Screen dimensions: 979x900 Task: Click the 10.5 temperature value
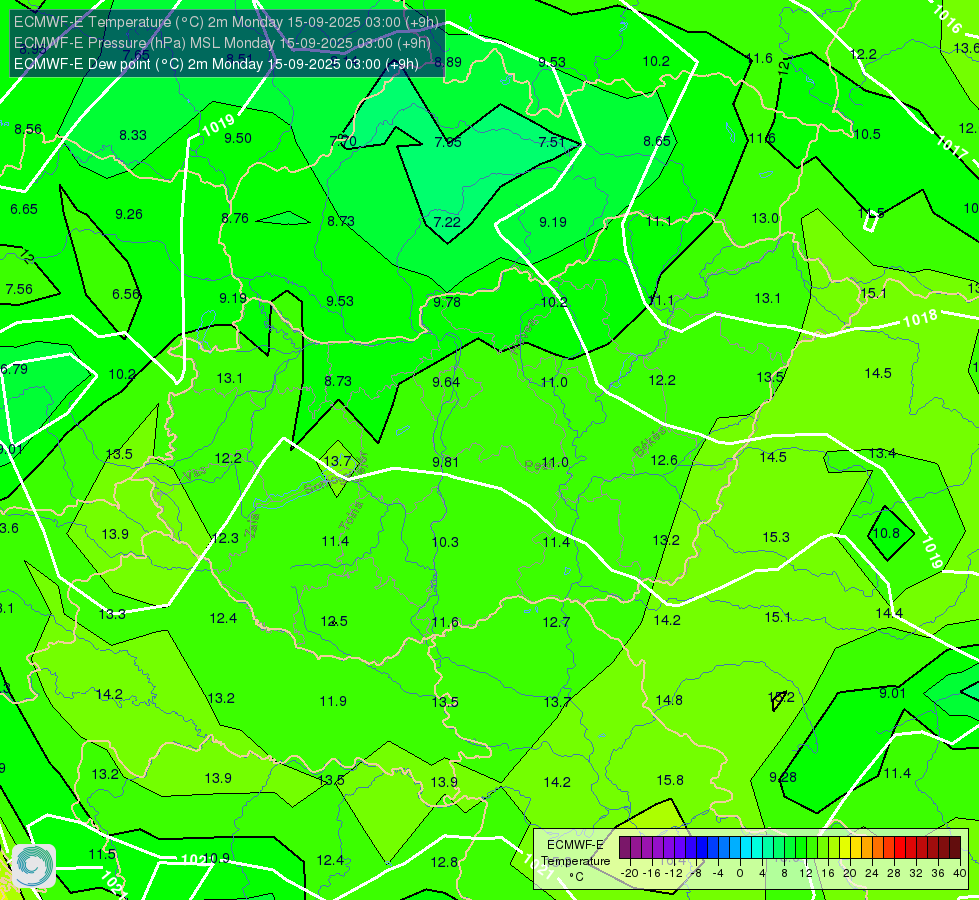(867, 134)
